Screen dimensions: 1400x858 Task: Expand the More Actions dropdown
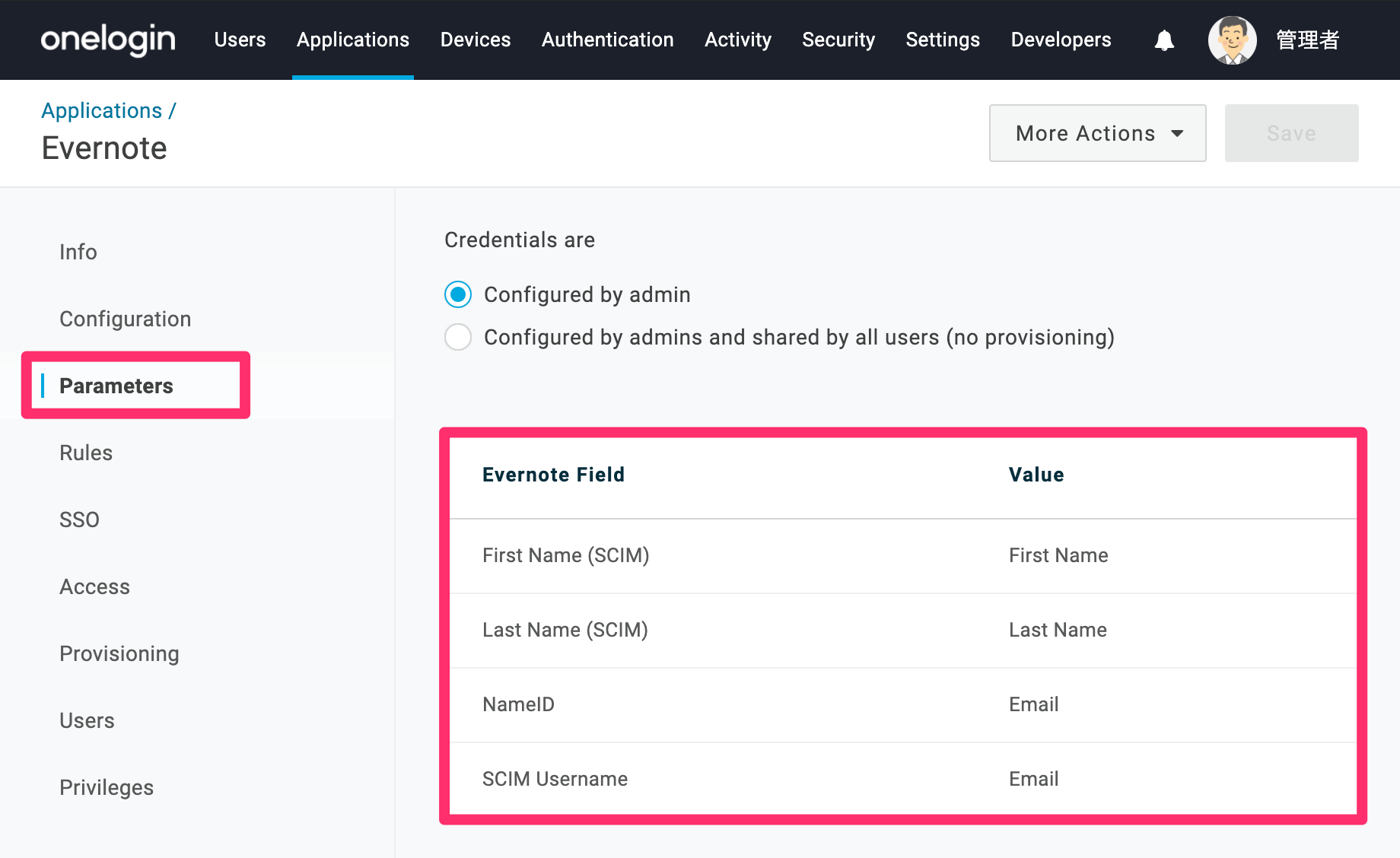coord(1097,133)
